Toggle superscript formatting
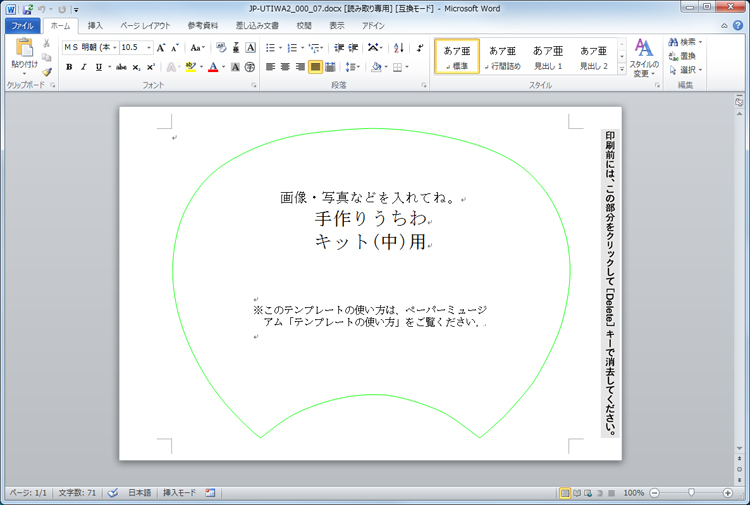 [x=151, y=67]
